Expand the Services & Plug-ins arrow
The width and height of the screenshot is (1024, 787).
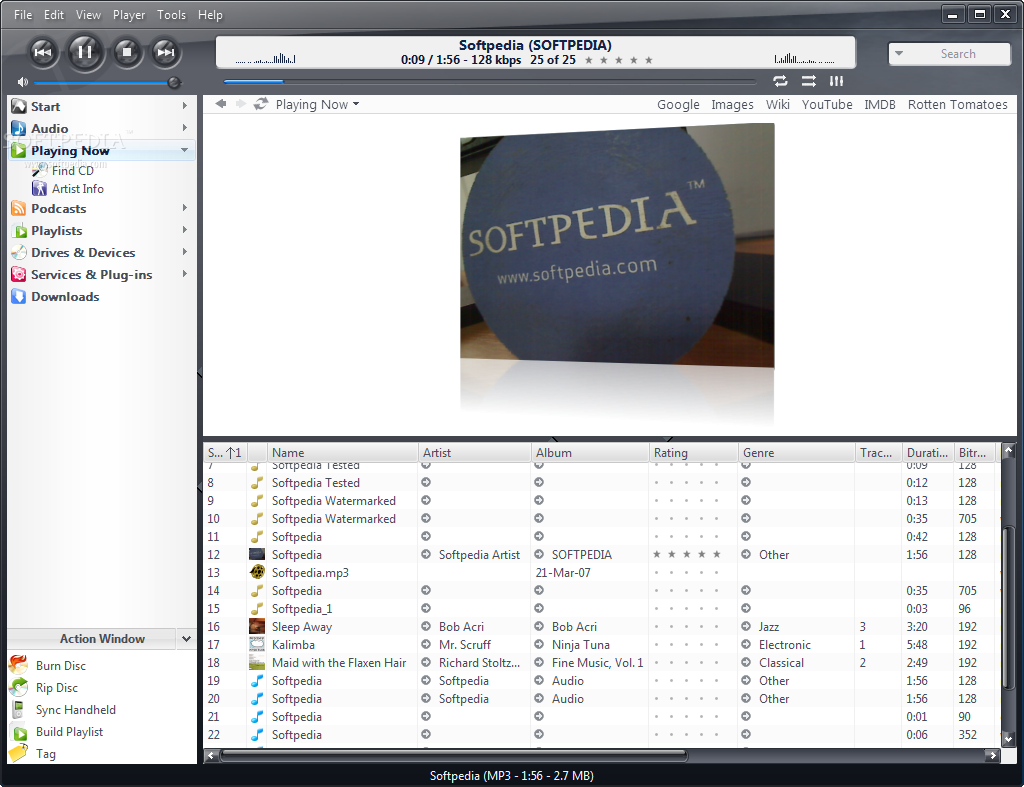[x=185, y=274]
